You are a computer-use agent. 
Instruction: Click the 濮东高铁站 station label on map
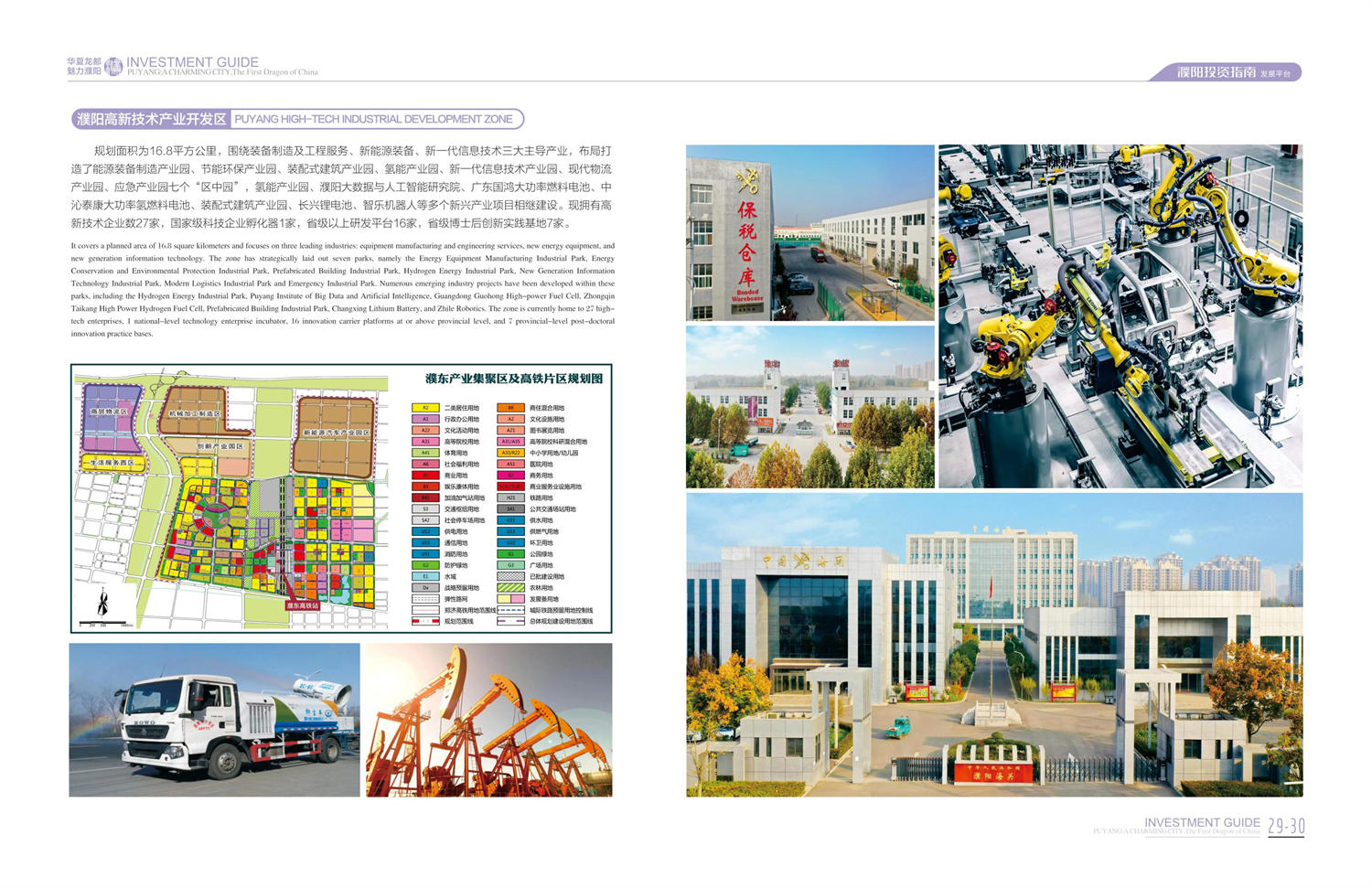[303, 605]
